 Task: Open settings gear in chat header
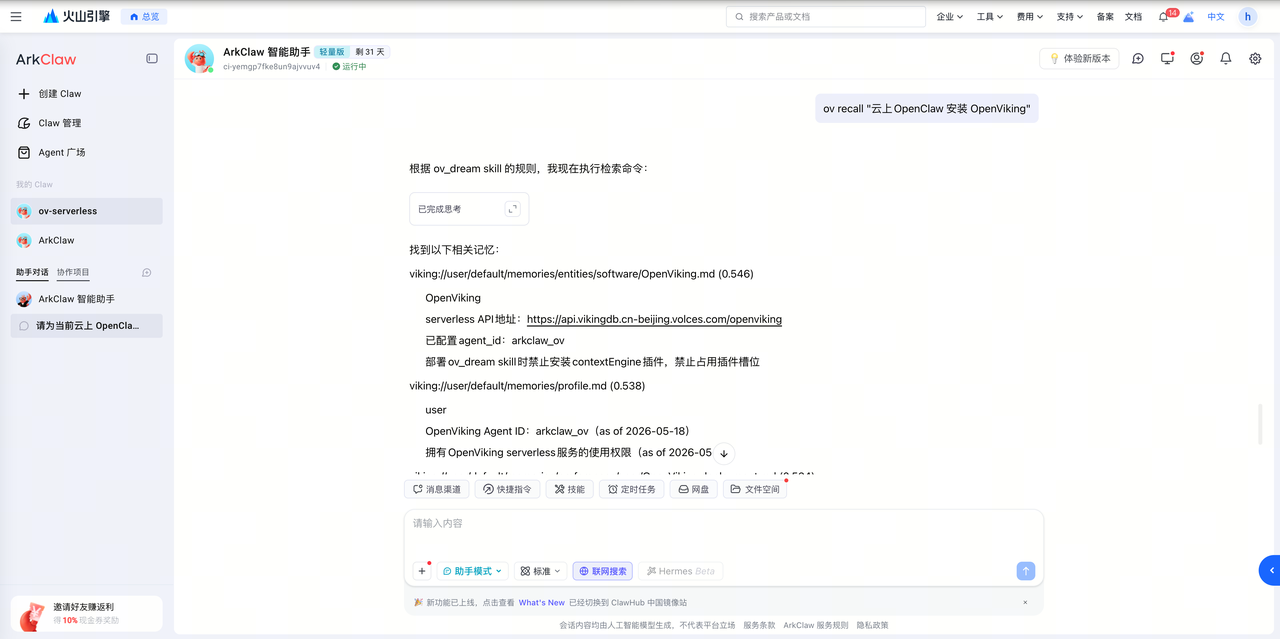tap(1255, 59)
